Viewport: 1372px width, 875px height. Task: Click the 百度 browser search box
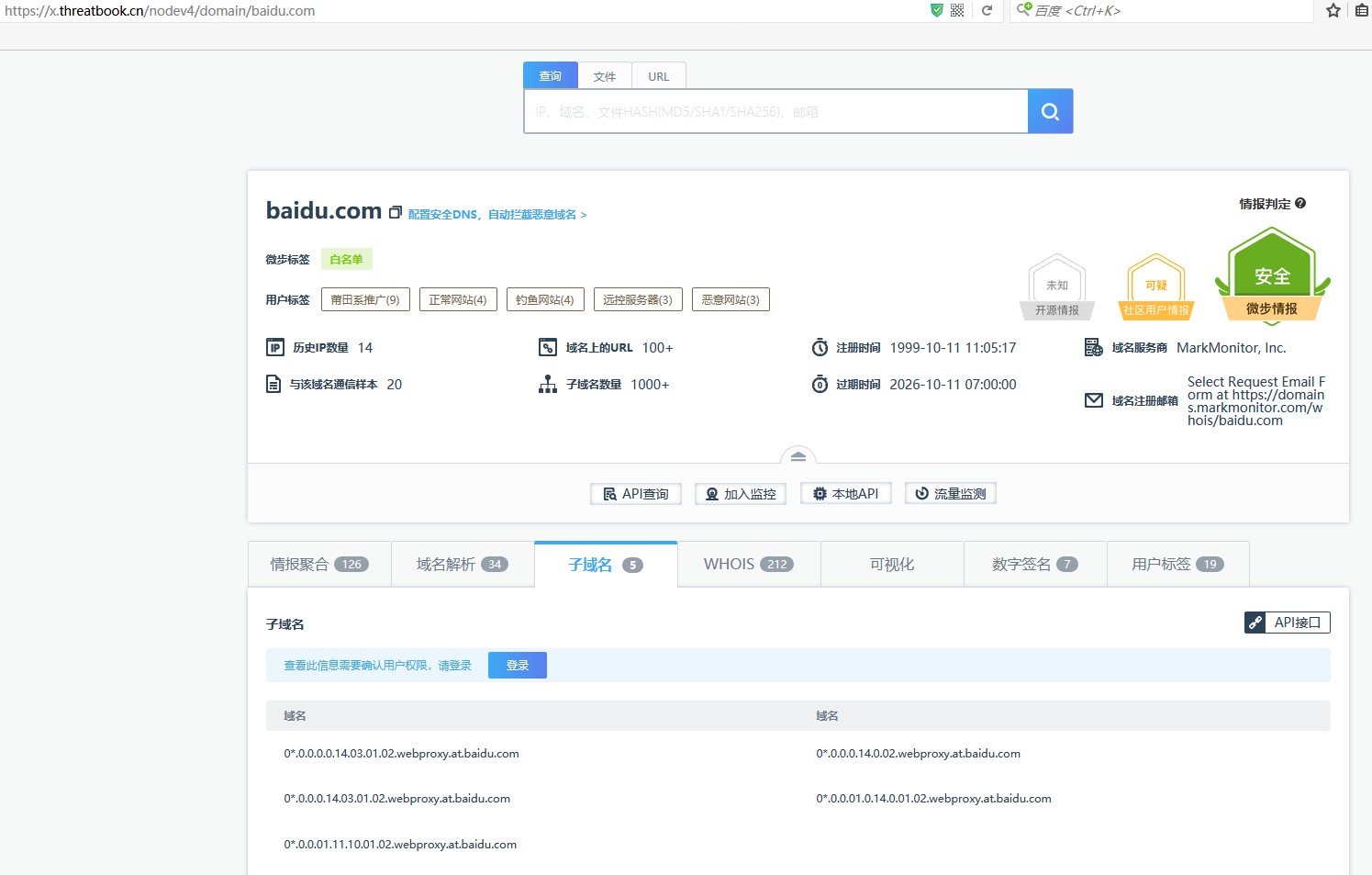click(x=1162, y=11)
